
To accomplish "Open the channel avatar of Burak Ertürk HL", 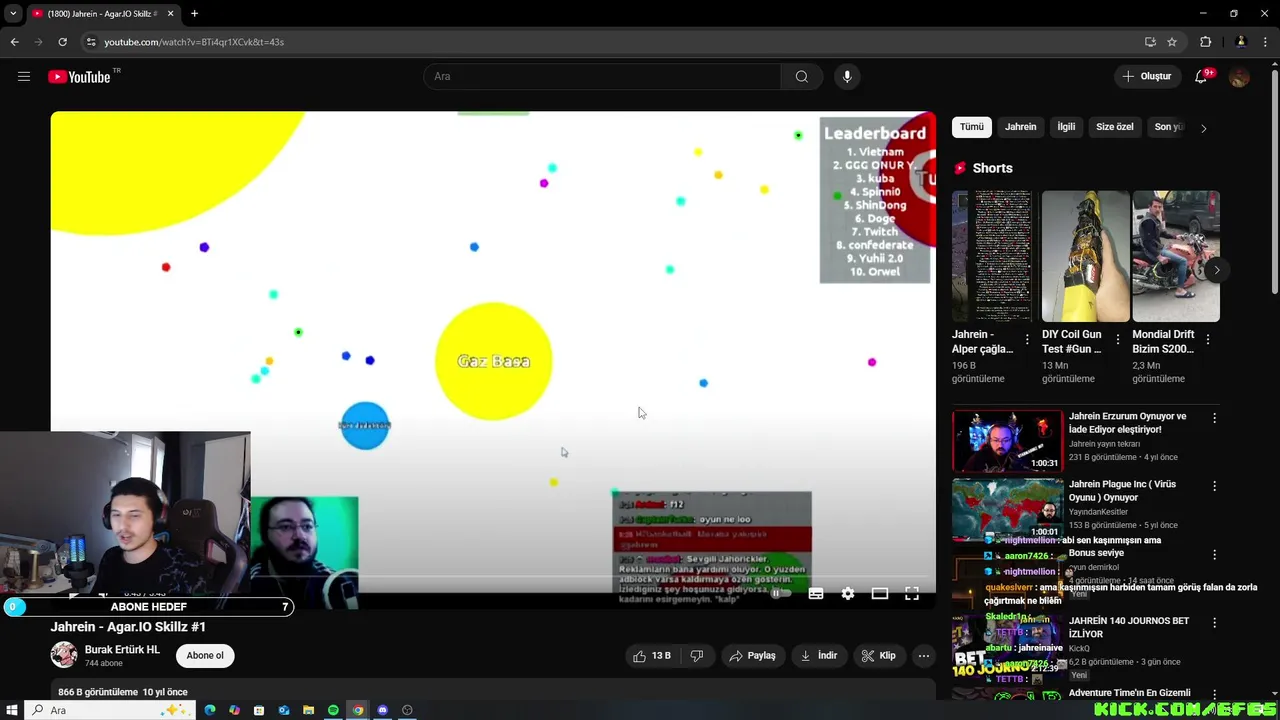I will 64,655.
